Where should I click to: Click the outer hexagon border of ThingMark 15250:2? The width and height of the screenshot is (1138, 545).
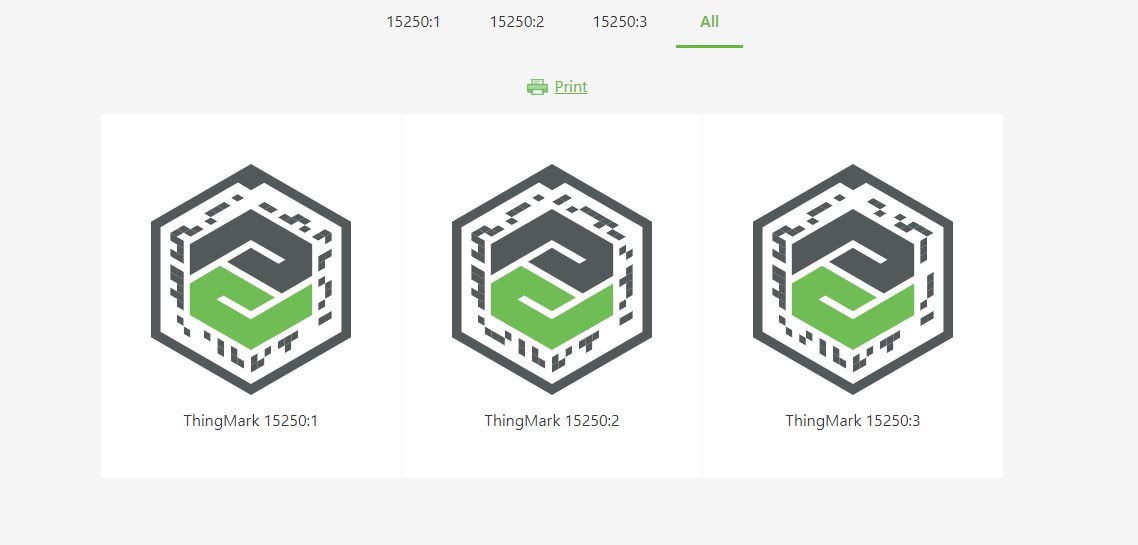tap(457, 279)
